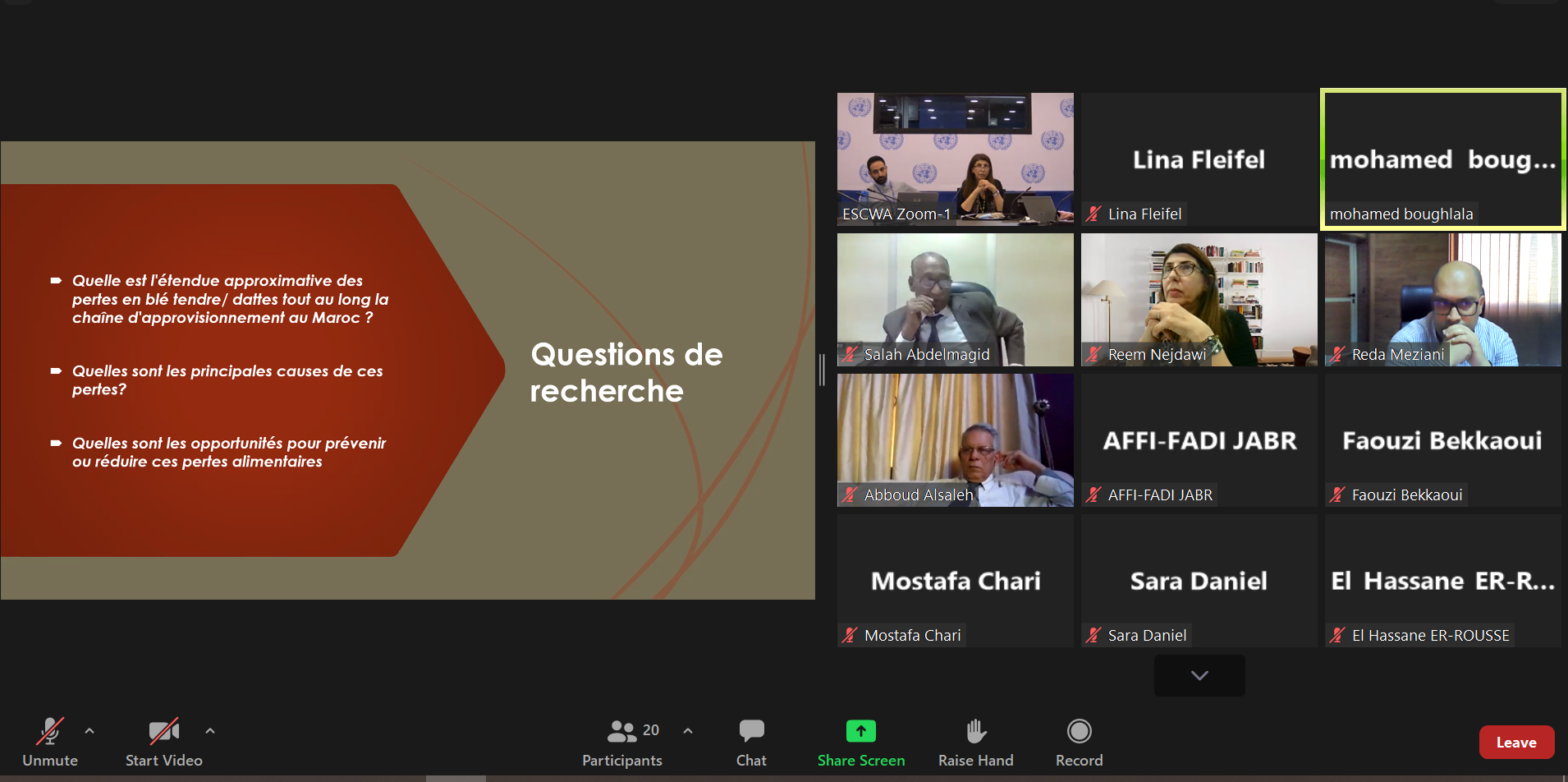The width and height of the screenshot is (1568, 782).
Task: Open the Participants panel icon
Action: point(621,731)
